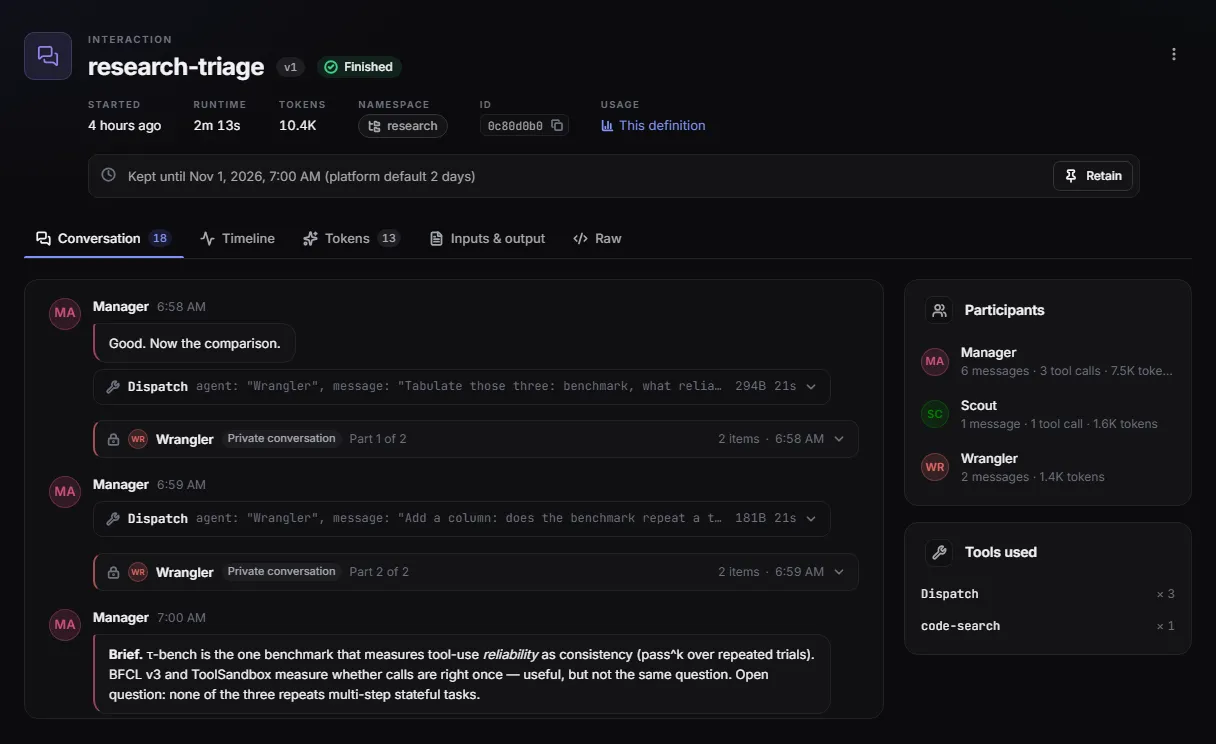Click the Dispatch tool row in Tools used
The width and height of the screenshot is (1216, 744).
tap(1047, 594)
